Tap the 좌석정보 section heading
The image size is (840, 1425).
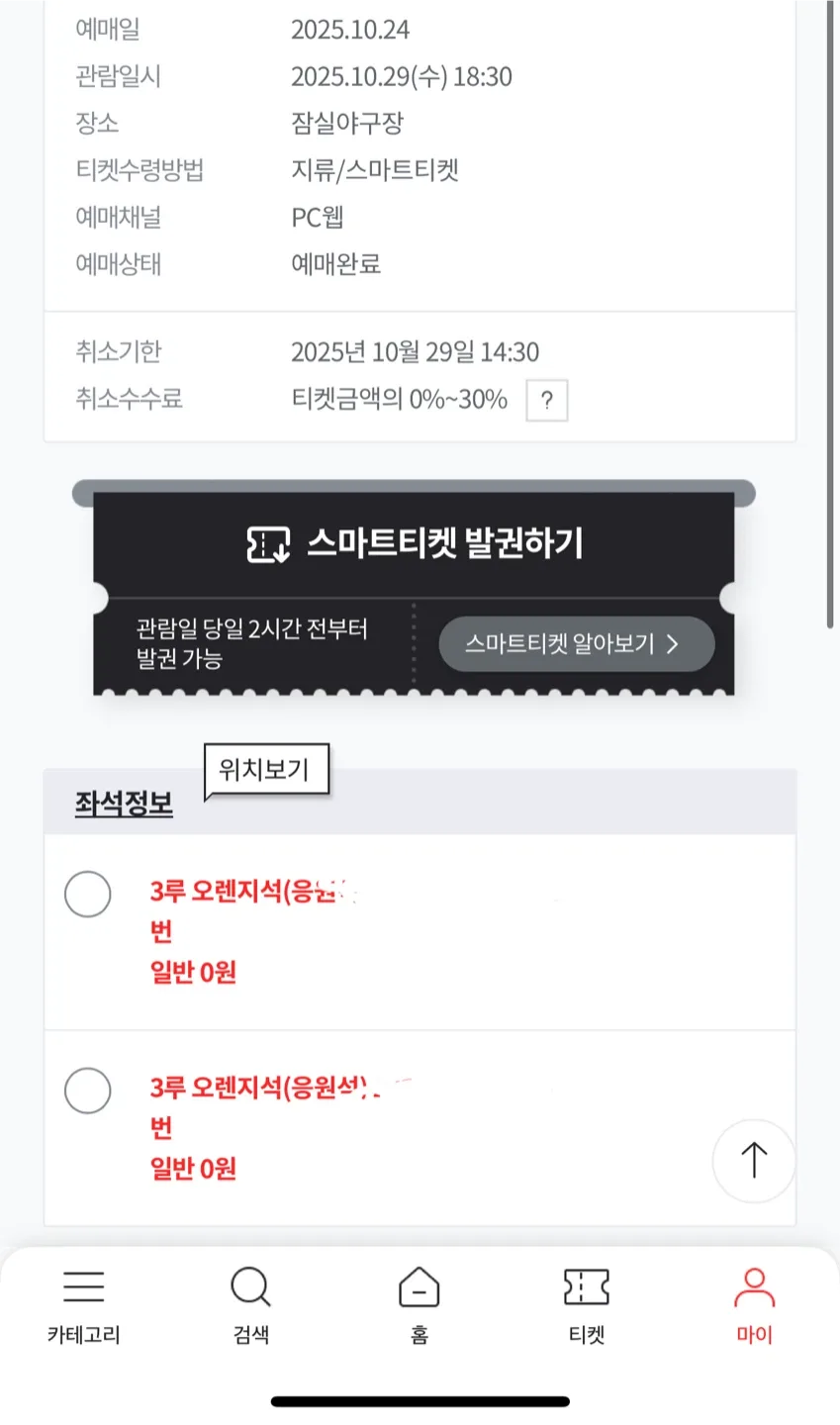pos(124,804)
